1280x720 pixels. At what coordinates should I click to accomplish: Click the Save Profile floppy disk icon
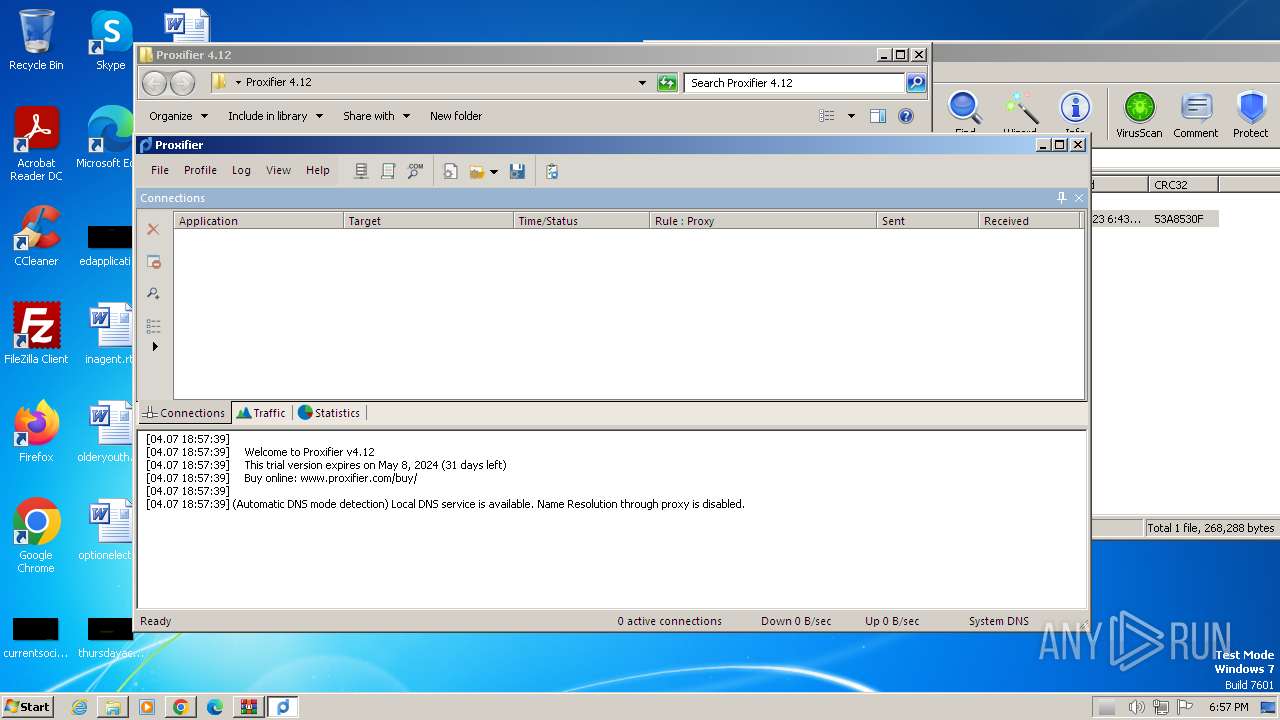tap(517, 171)
